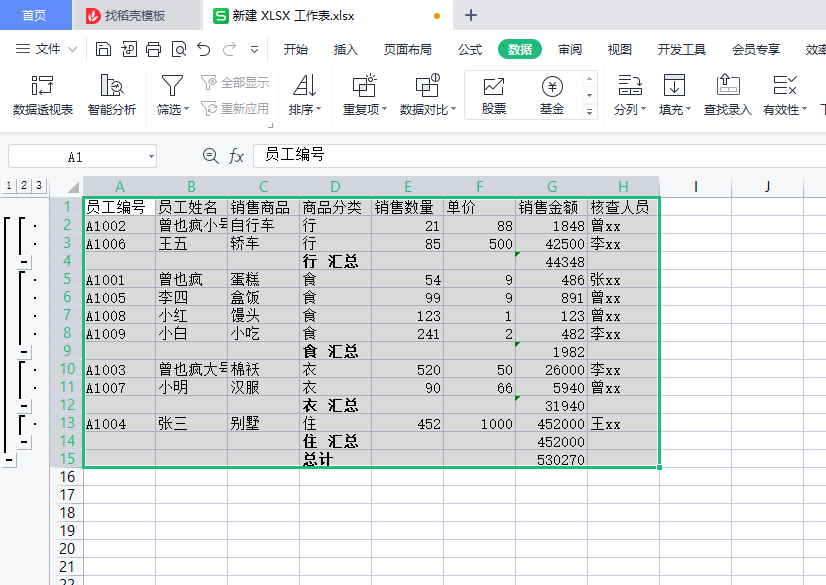Click the 分列 text to columns icon
Screen dimensions: 826x585
(x=630, y=85)
